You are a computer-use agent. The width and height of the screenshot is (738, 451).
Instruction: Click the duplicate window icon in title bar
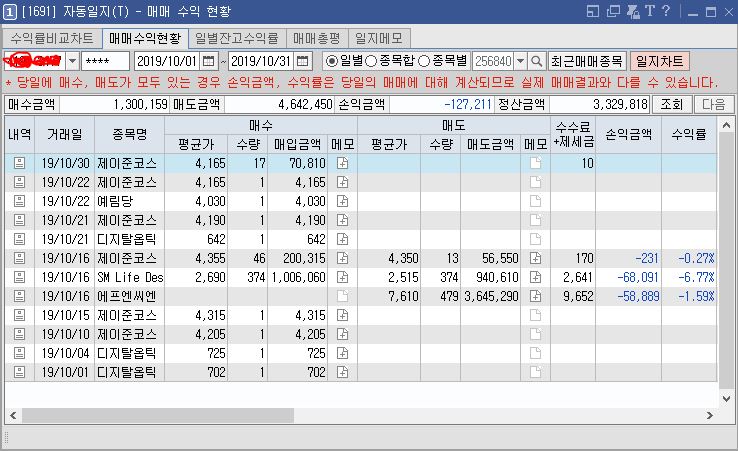coord(613,11)
